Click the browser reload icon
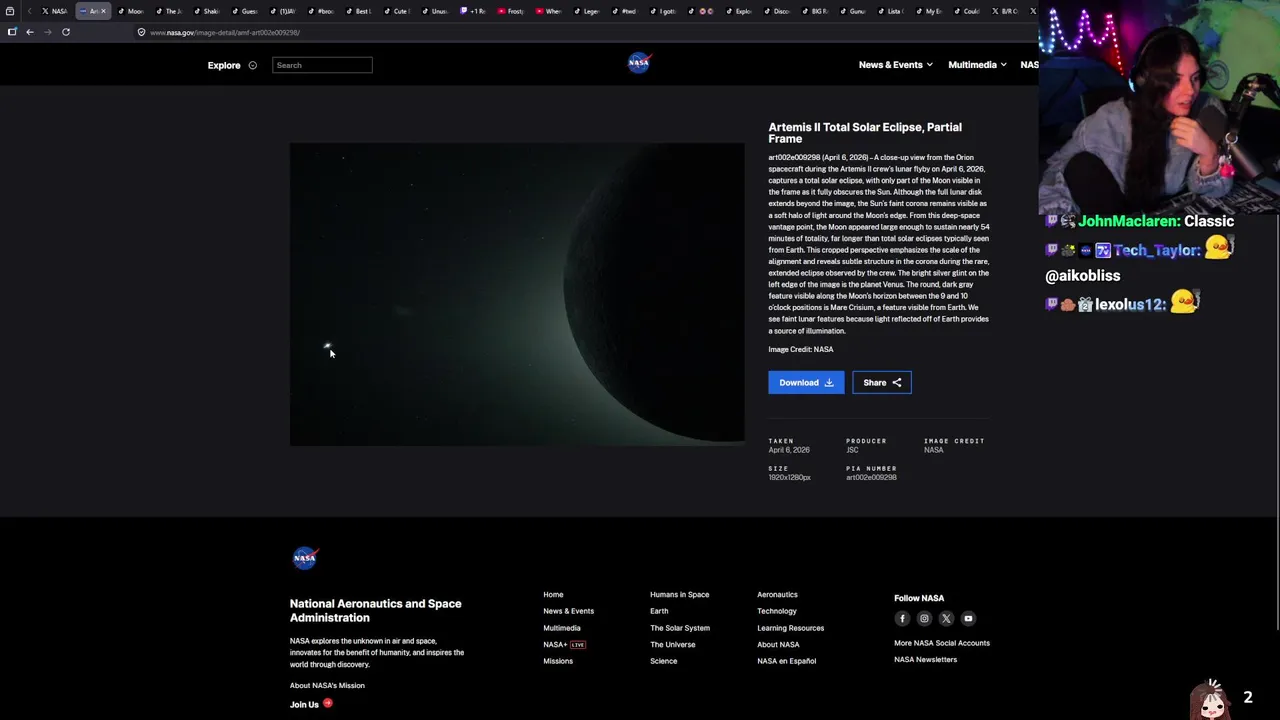The image size is (1280, 720). click(66, 32)
